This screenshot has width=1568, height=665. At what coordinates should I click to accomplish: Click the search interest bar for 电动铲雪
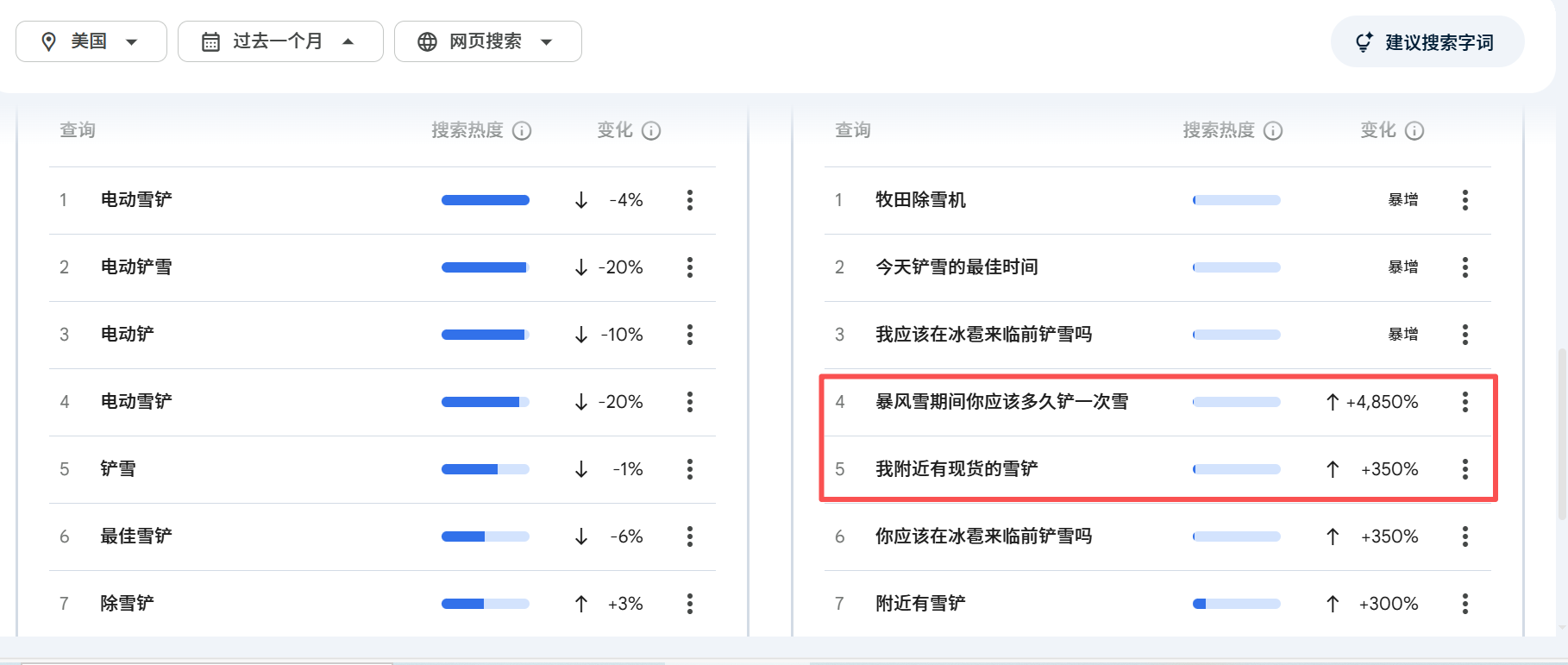pos(485,267)
